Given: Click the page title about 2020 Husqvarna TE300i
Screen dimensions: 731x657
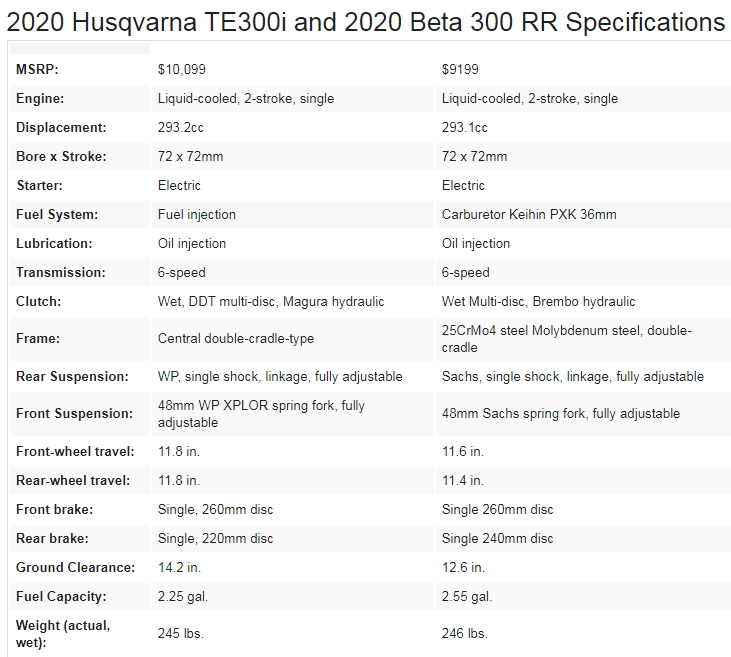Looking at the screenshot, I should [365, 21].
